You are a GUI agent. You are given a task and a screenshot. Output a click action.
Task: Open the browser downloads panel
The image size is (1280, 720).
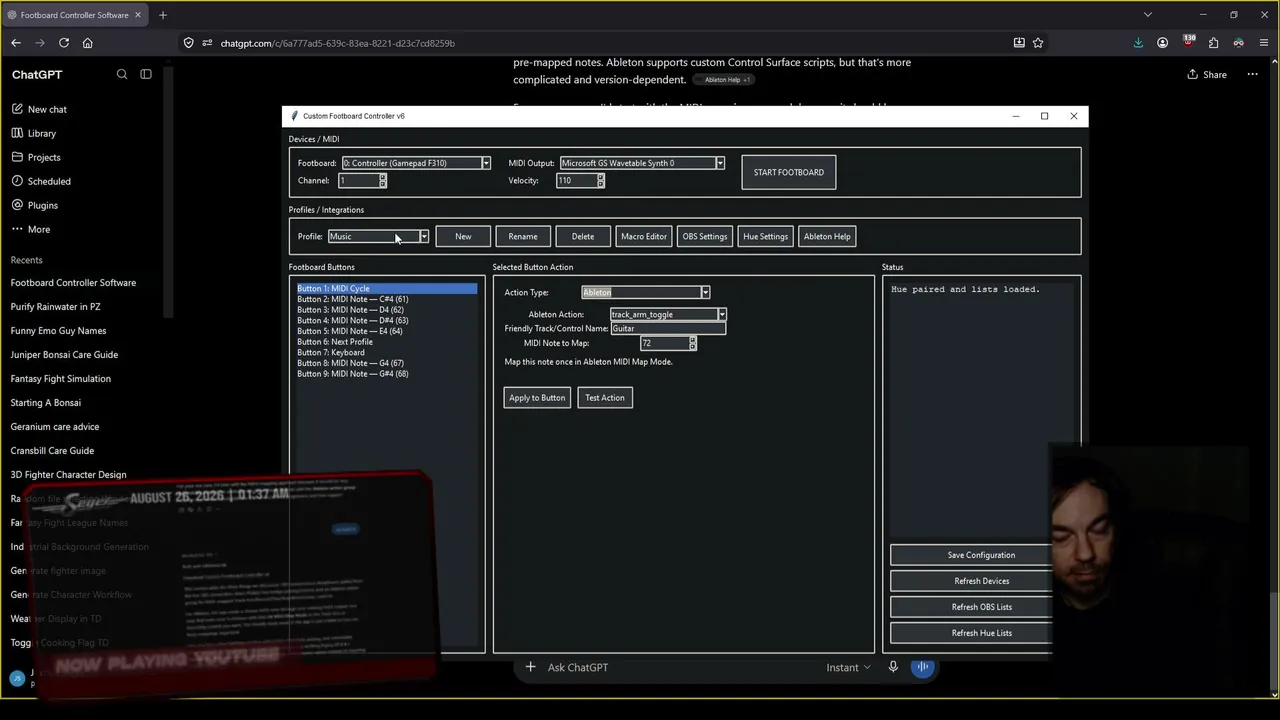(x=1138, y=43)
